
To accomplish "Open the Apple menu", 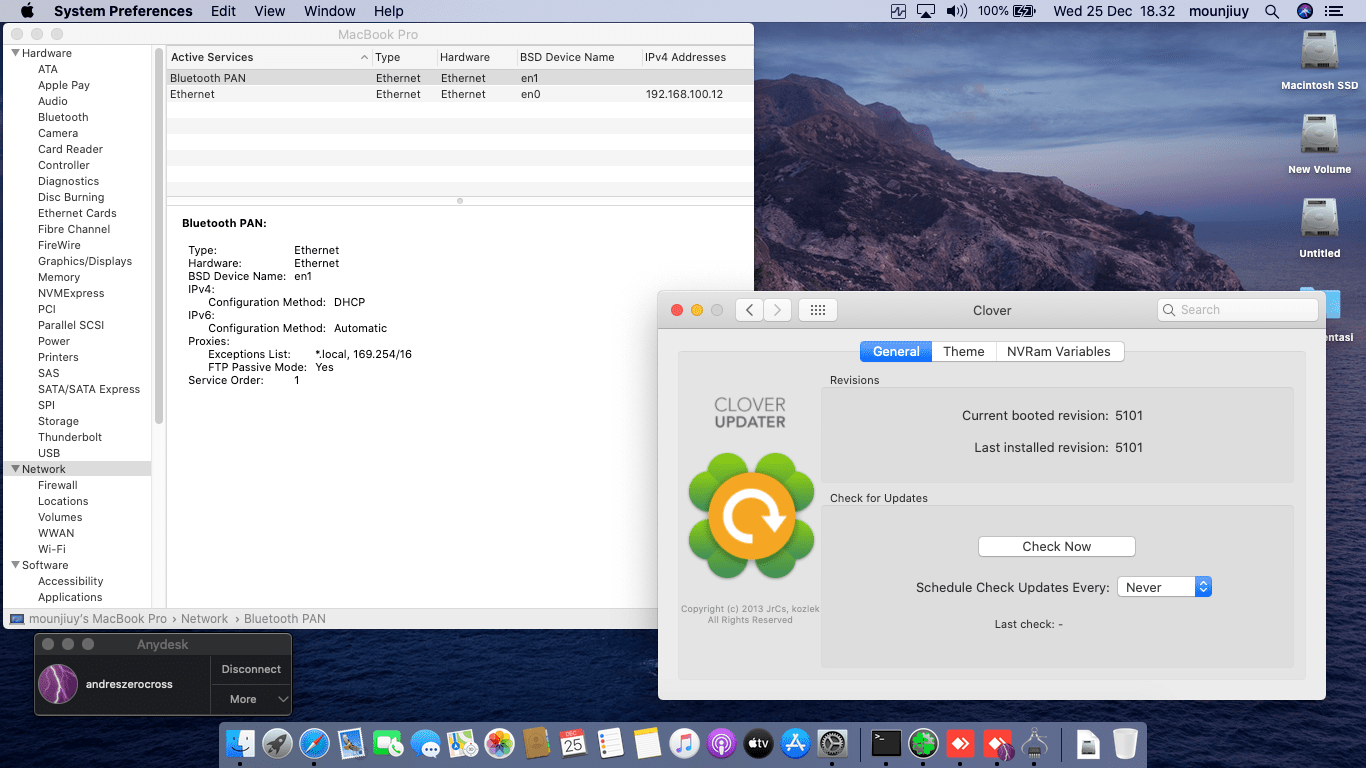I will (x=27, y=11).
